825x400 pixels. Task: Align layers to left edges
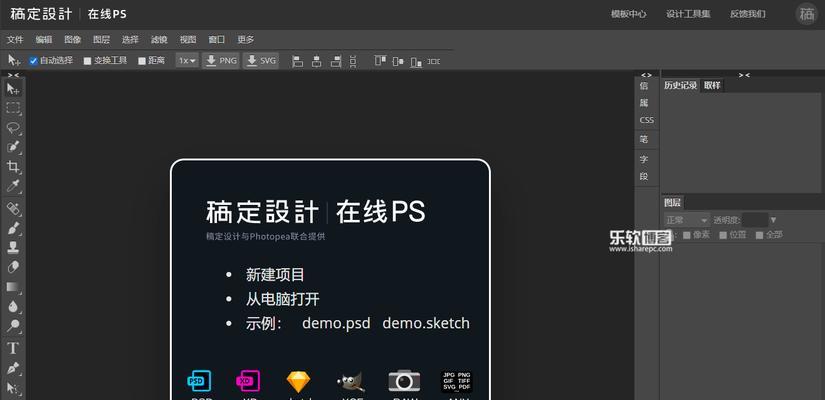click(x=298, y=61)
